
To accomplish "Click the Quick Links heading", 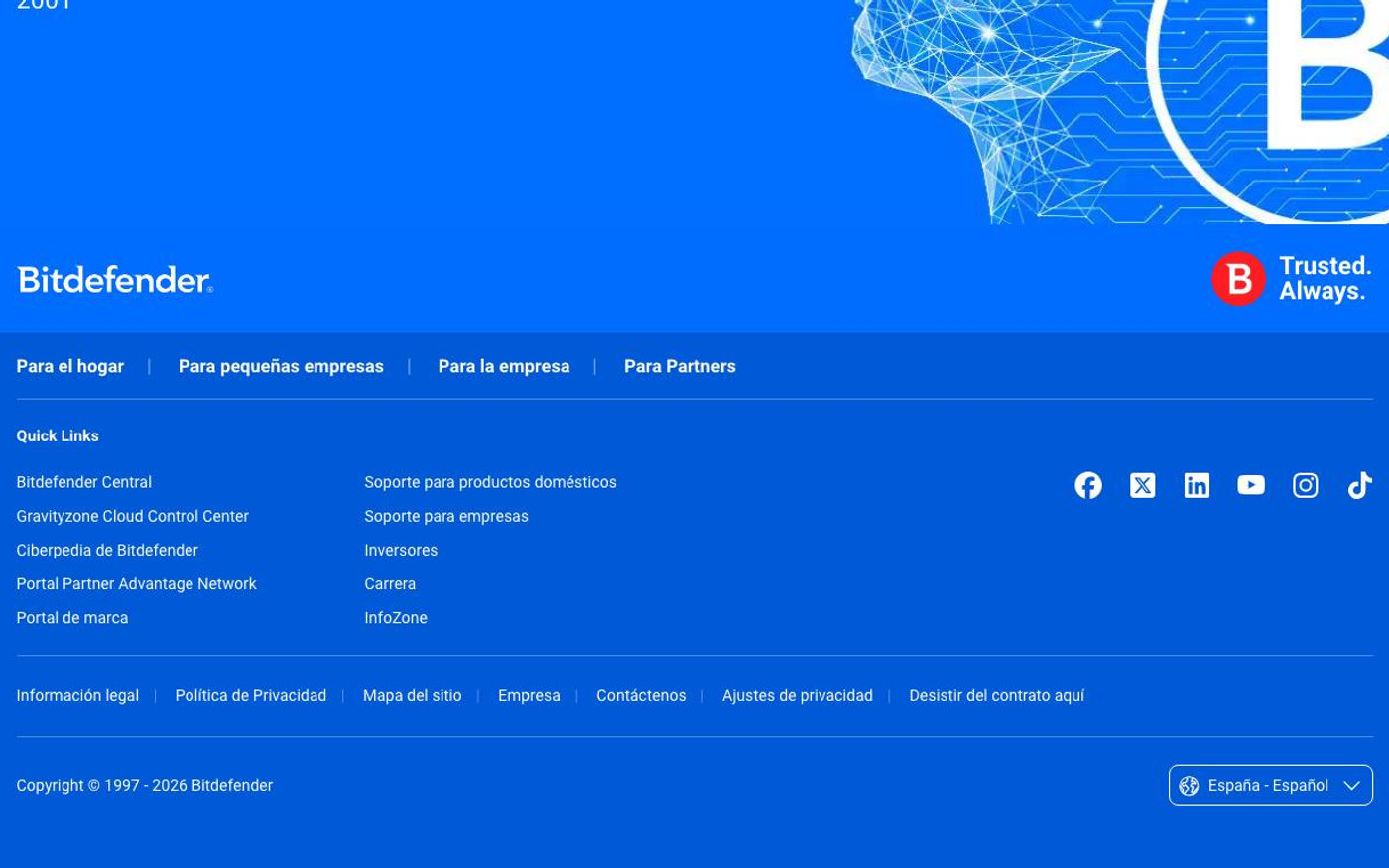I will (x=58, y=435).
